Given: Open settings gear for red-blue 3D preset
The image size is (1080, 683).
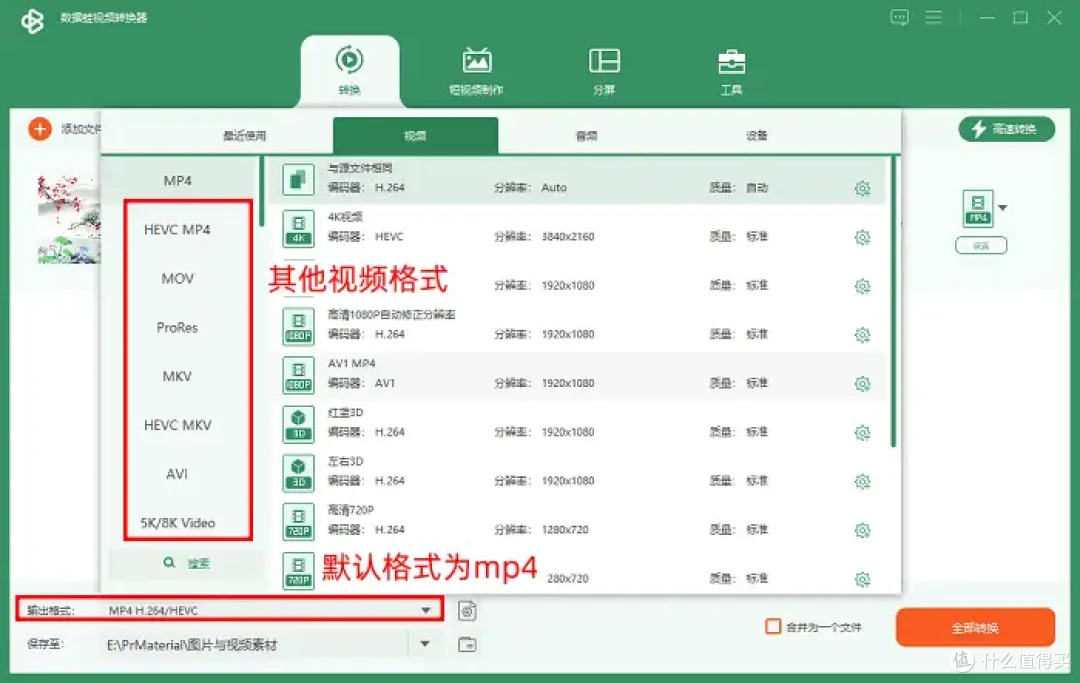Looking at the screenshot, I should [x=862, y=432].
